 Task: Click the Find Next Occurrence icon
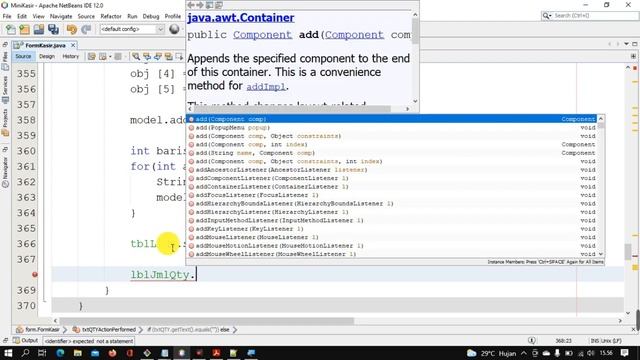158,57
